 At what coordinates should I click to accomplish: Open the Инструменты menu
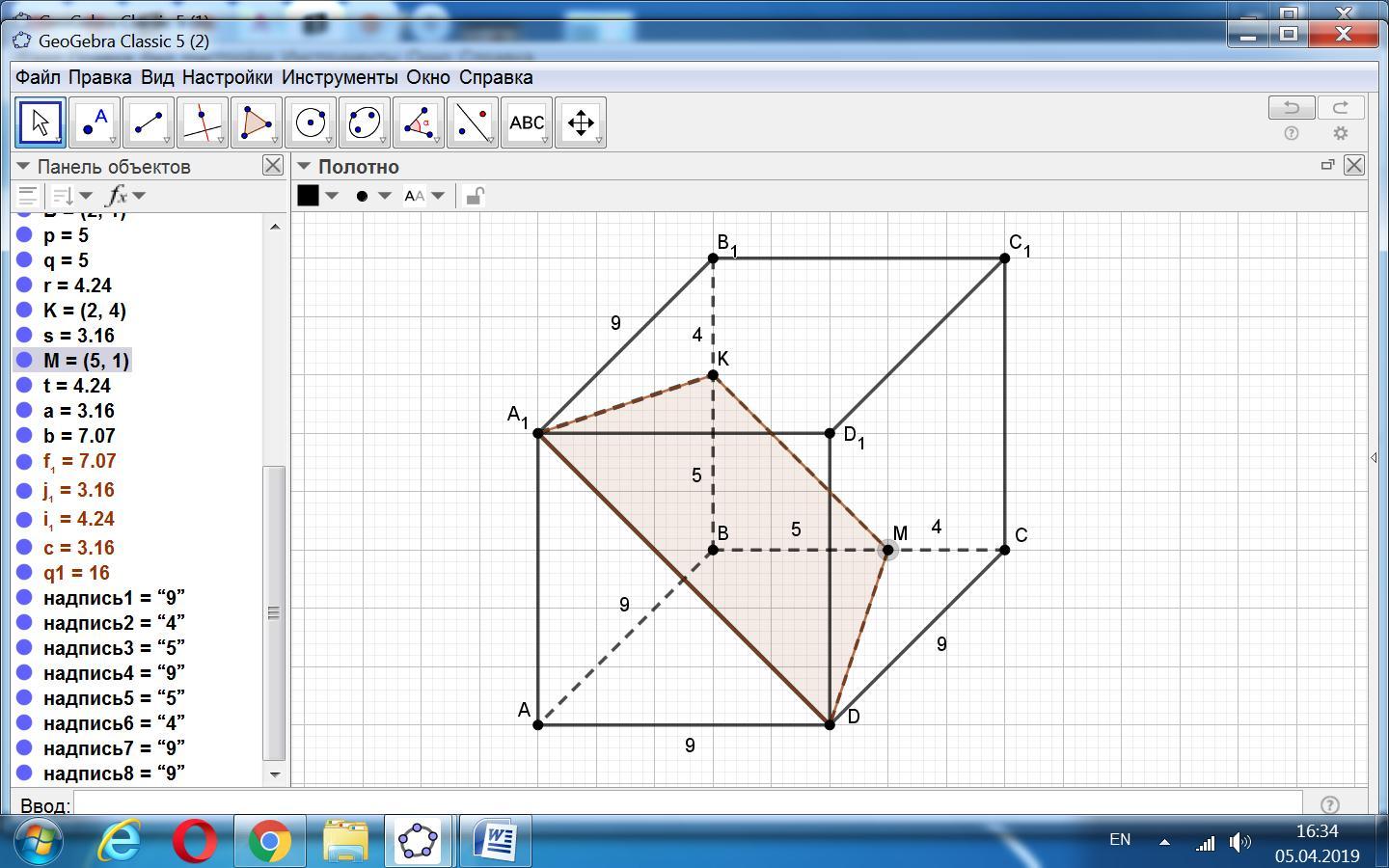pos(340,77)
